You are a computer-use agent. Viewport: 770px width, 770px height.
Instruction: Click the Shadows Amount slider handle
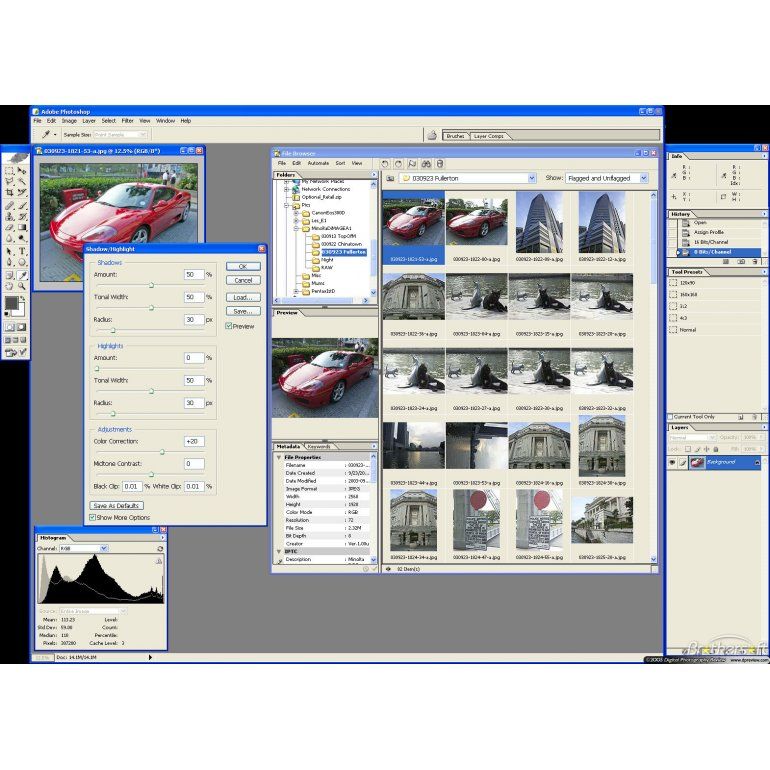(x=152, y=285)
